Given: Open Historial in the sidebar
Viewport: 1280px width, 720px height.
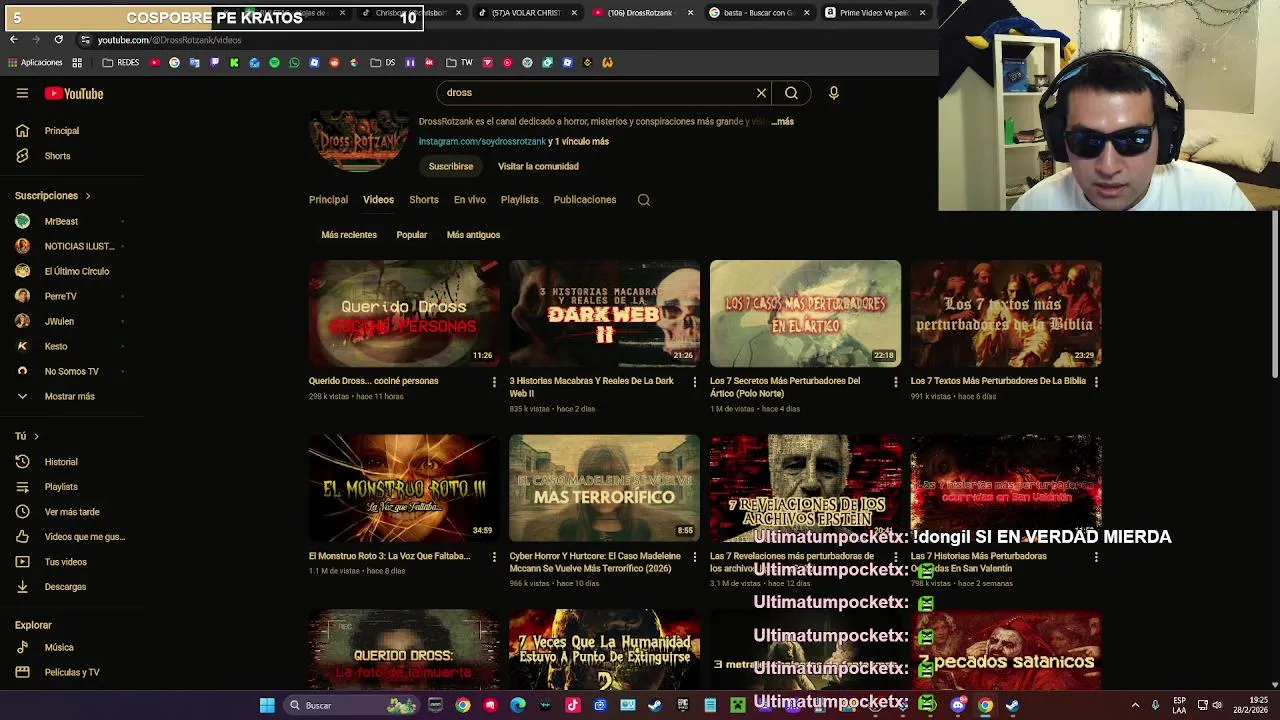Looking at the screenshot, I should pyautogui.click(x=62, y=462).
